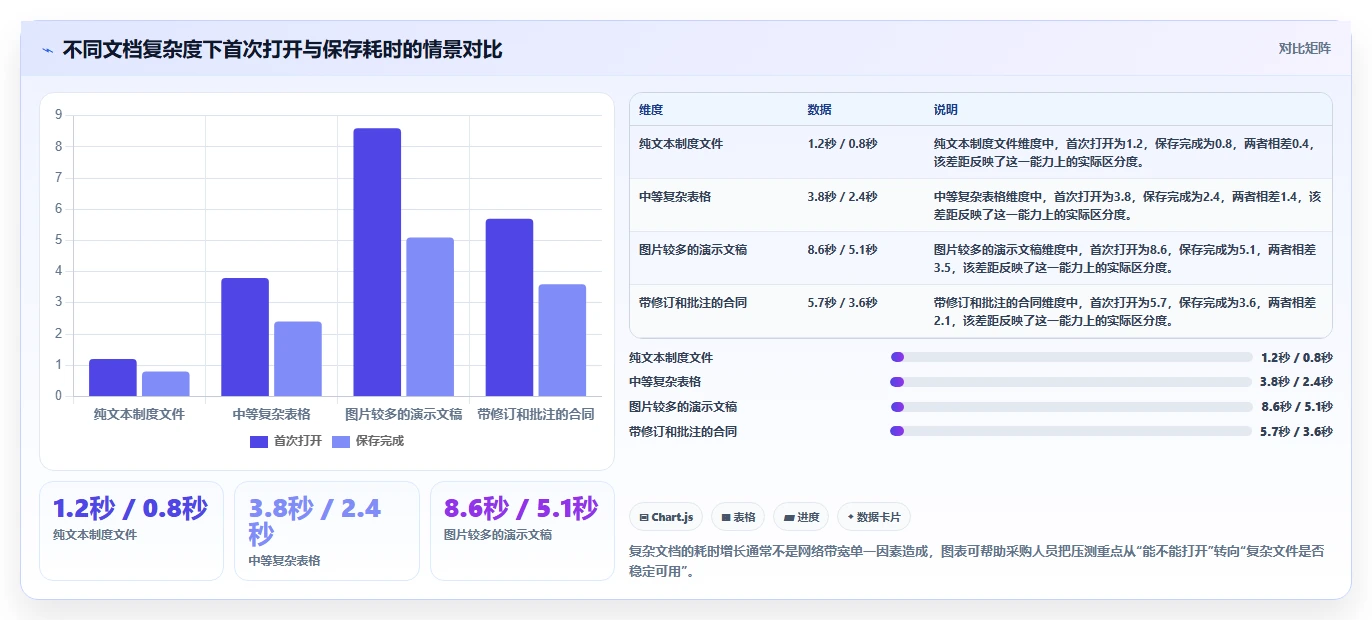Image resolution: width=1372 pixels, height=620 pixels.
Task: Click the 纯文本制度文件 label in the progress list
Action: tap(671, 358)
